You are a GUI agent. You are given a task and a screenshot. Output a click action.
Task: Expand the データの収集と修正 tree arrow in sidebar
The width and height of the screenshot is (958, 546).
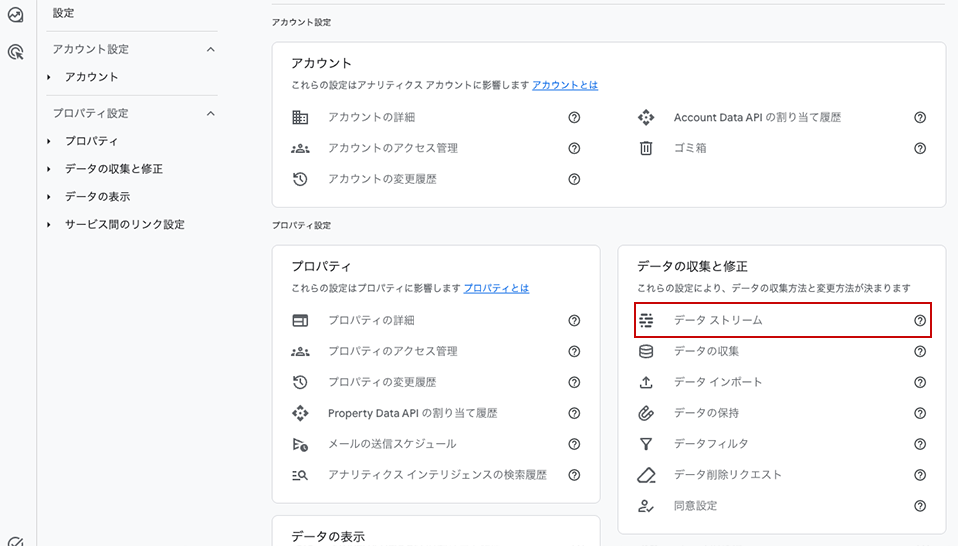pos(49,169)
